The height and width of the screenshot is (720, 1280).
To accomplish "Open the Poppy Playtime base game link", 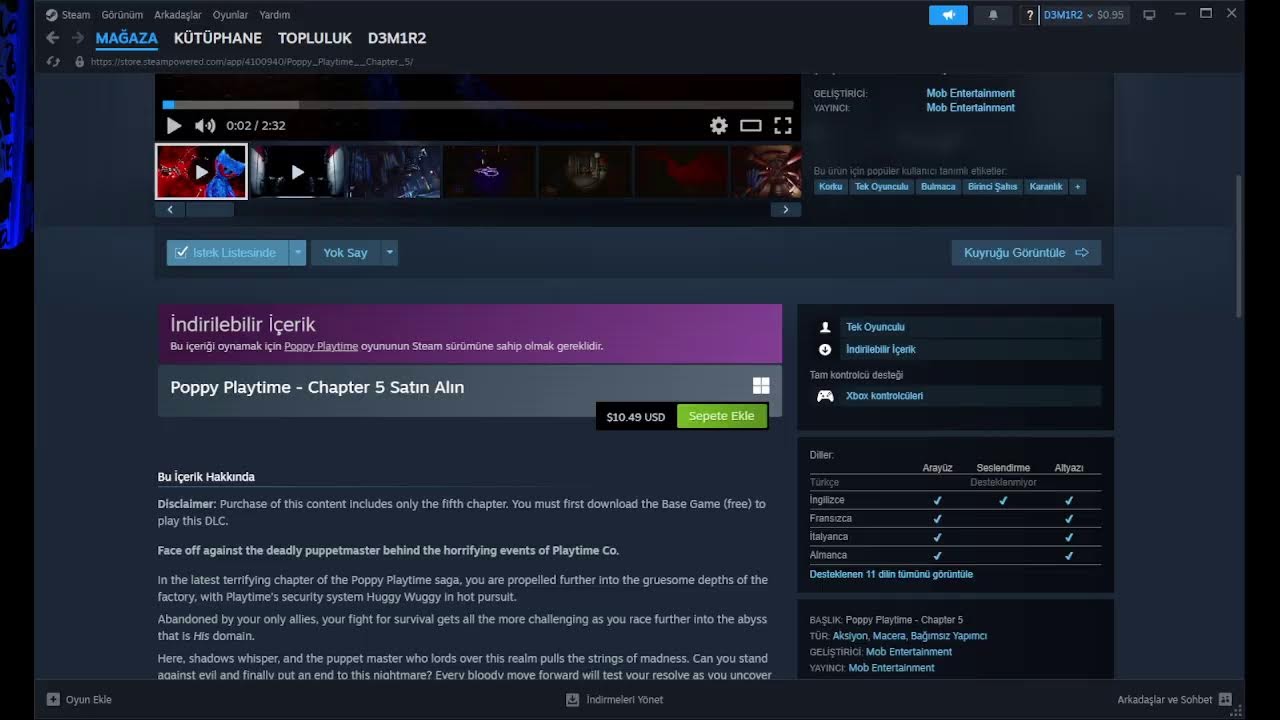I will 321,346.
